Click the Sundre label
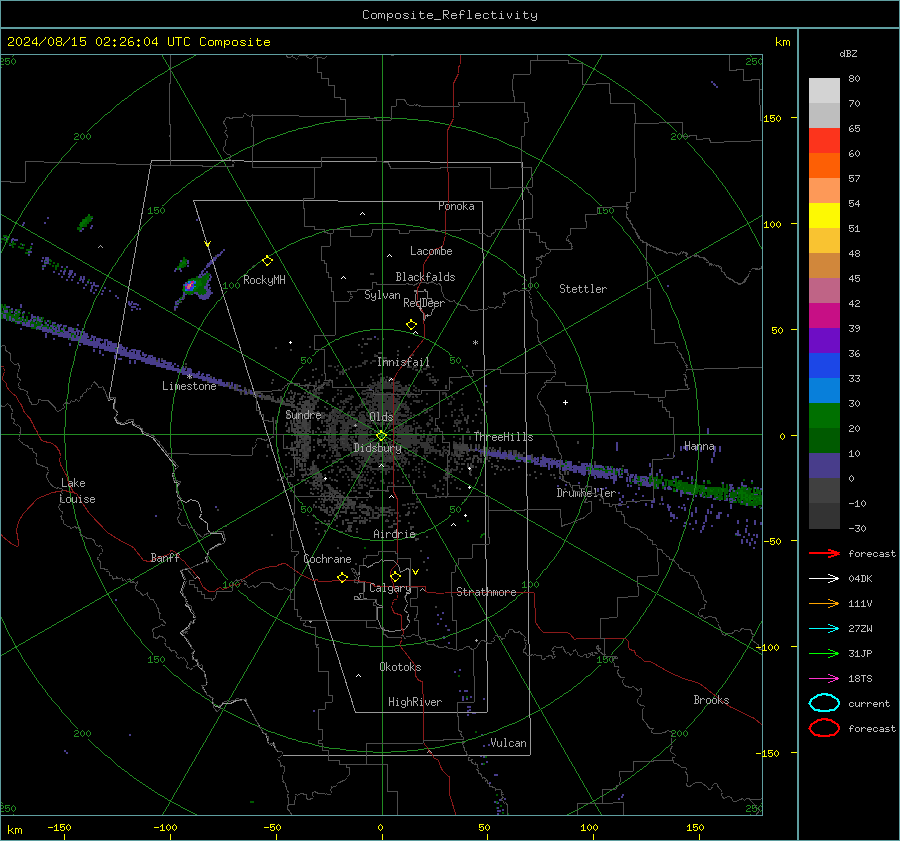This screenshot has height=841, width=900. tap(304, 414)
